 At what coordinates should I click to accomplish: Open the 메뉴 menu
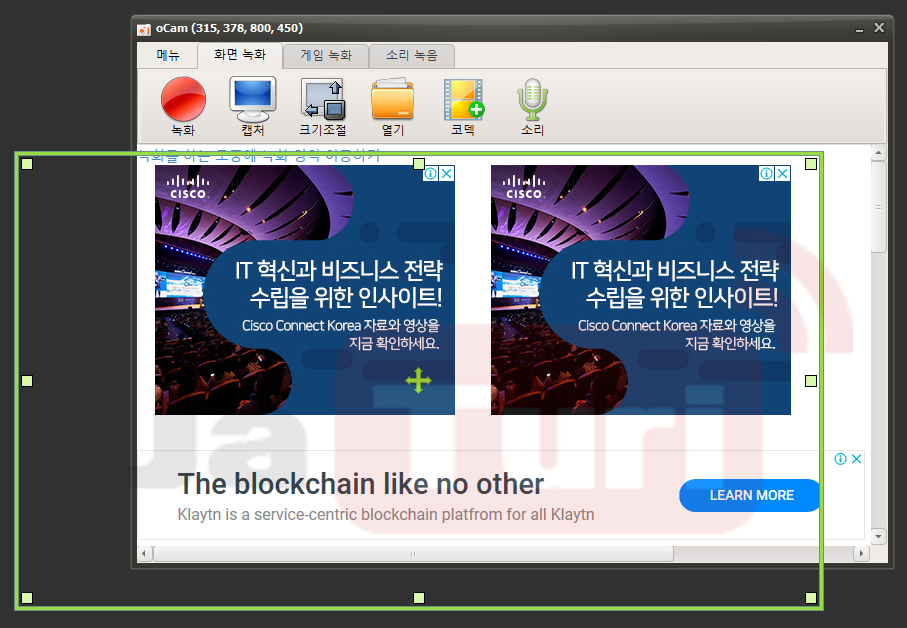pos(168,56)
